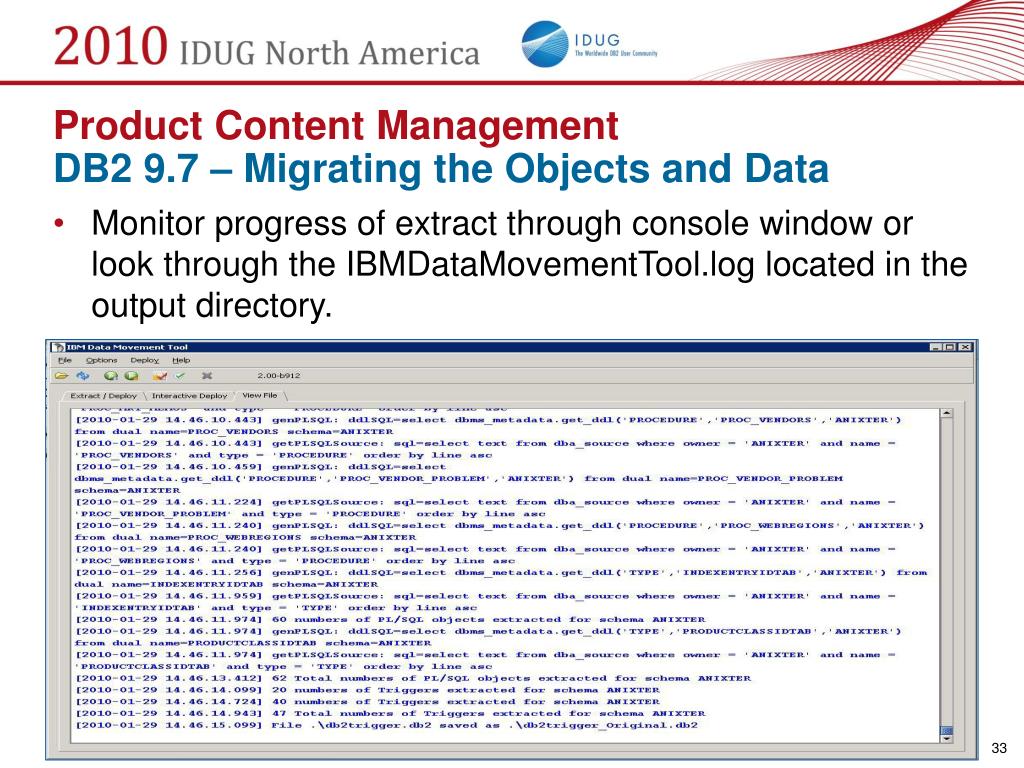Click the '2010 IDUG North America' header text
1024x768 pixels.
267,47
